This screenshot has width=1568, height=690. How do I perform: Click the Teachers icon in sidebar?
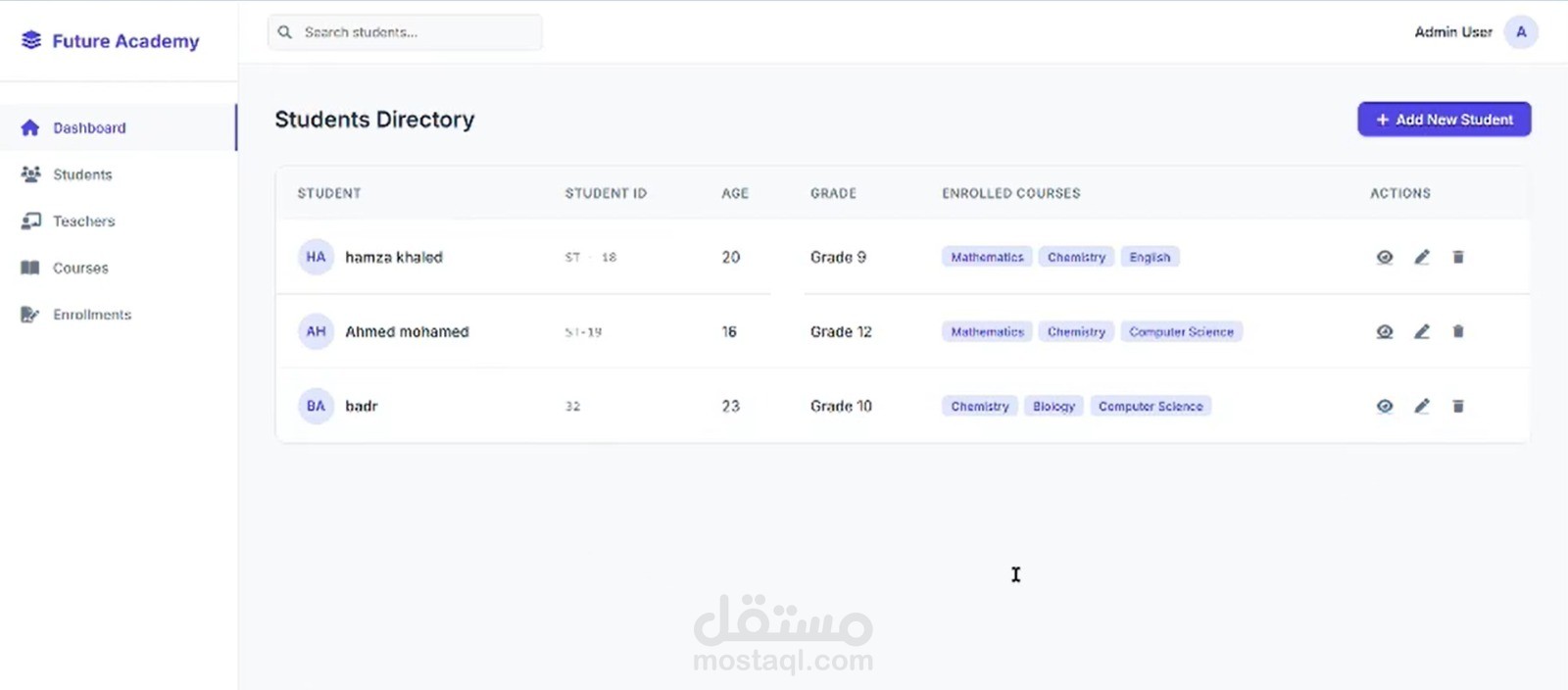coord(30,222)
